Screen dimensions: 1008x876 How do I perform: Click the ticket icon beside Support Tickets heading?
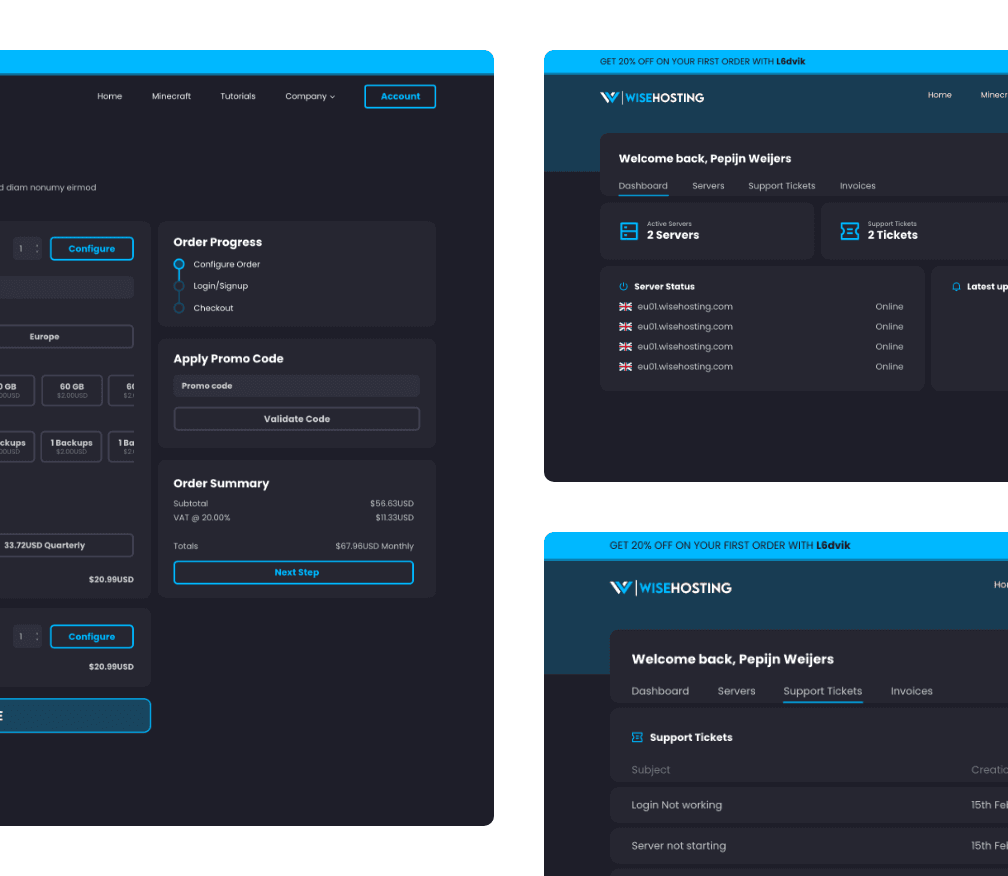636,737
